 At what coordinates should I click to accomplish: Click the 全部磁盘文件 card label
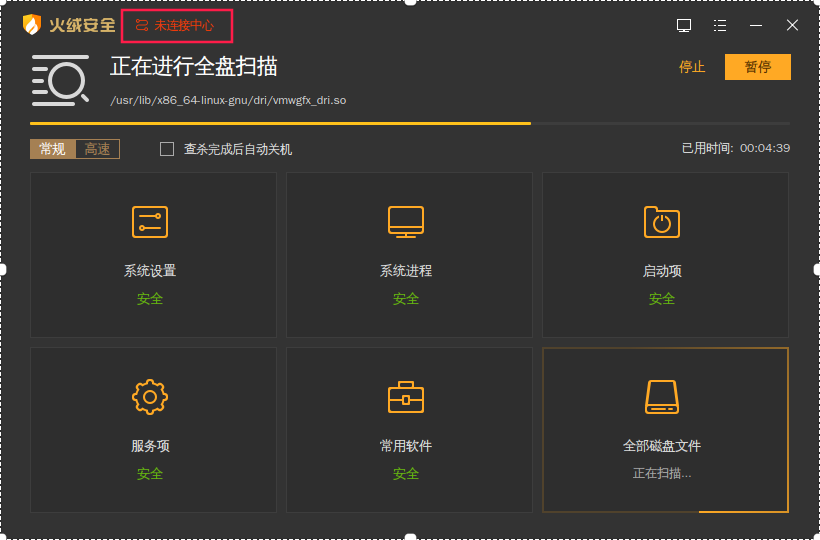click(x=662, y=446)
